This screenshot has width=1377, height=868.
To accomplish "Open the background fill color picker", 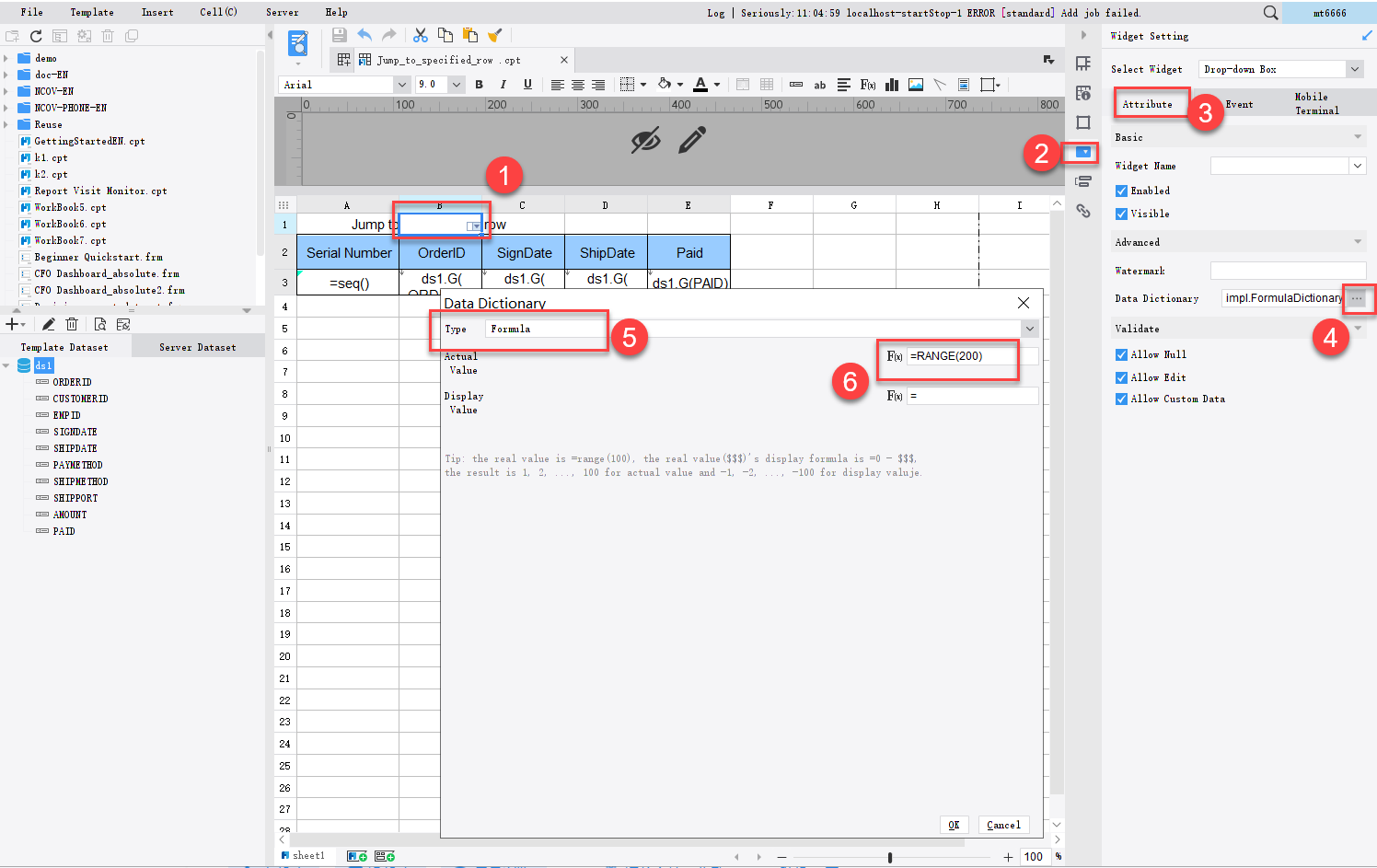I will (669, 85).
